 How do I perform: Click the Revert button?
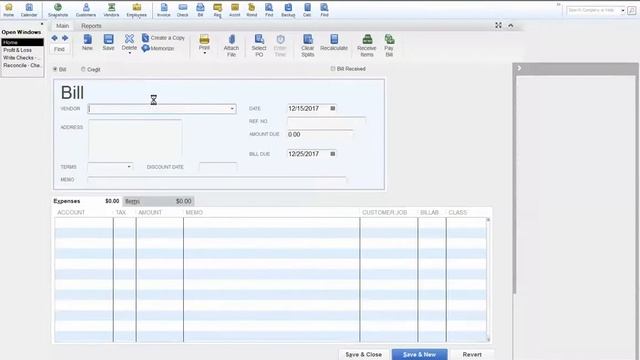tap(472, 354)
